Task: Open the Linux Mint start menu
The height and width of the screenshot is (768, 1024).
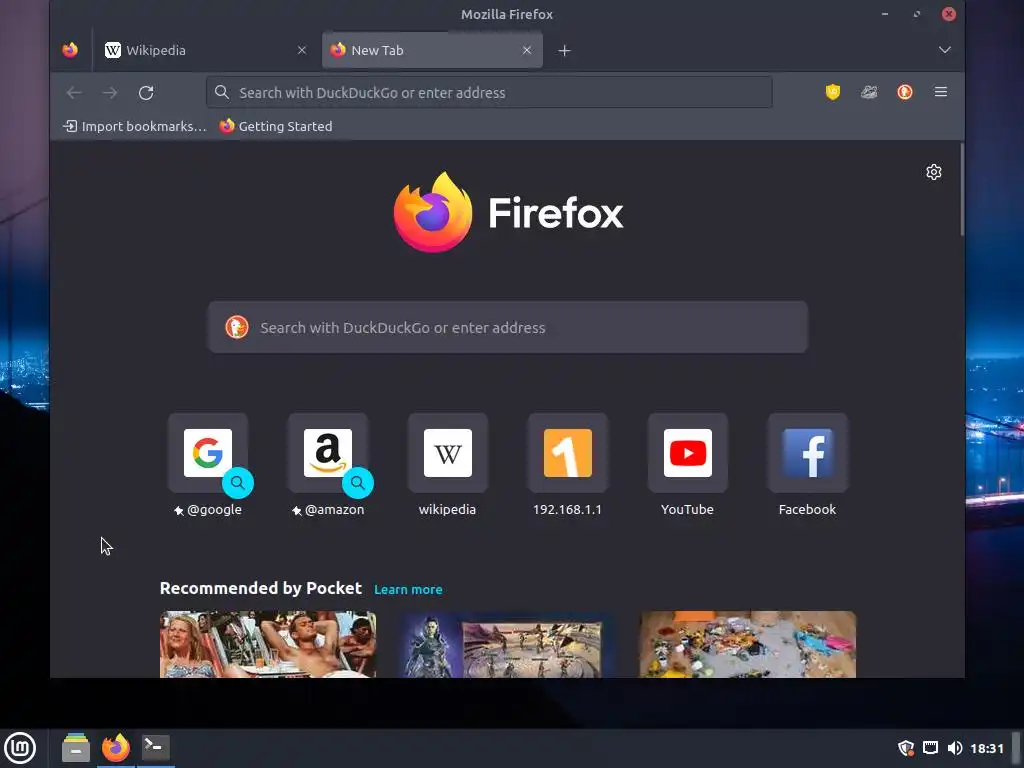Action: [x=20, y=748]
